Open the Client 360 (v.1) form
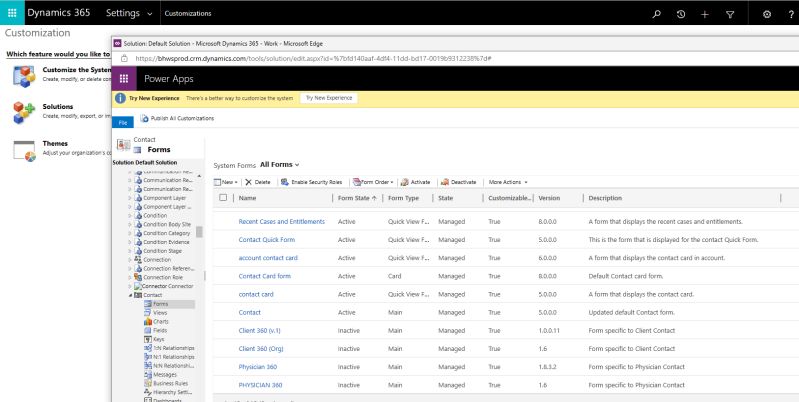The width and height of the screenshot is (799, 402). [259, 331]
